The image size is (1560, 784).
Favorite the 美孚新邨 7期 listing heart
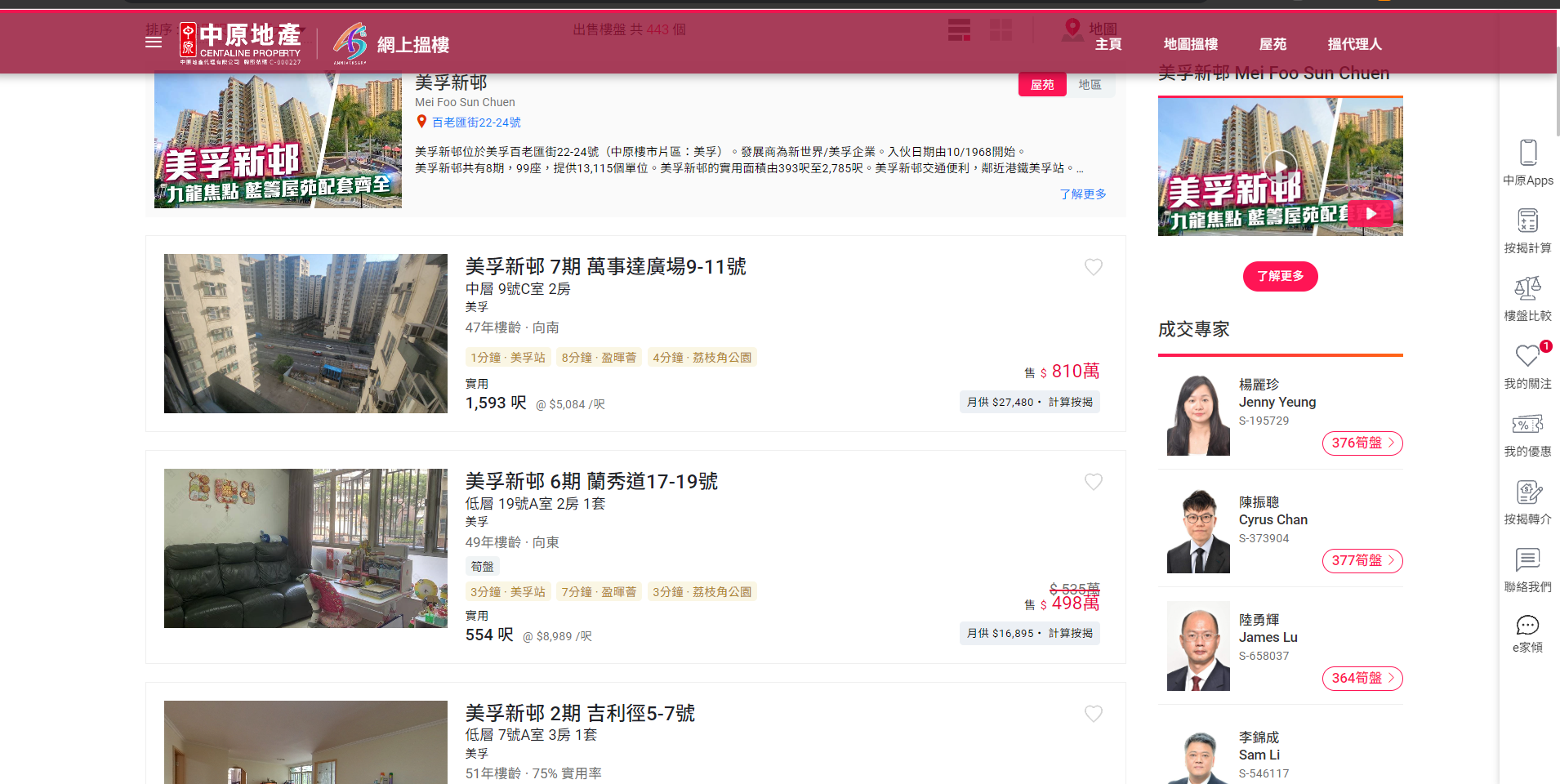click(x=1094, y=267)
